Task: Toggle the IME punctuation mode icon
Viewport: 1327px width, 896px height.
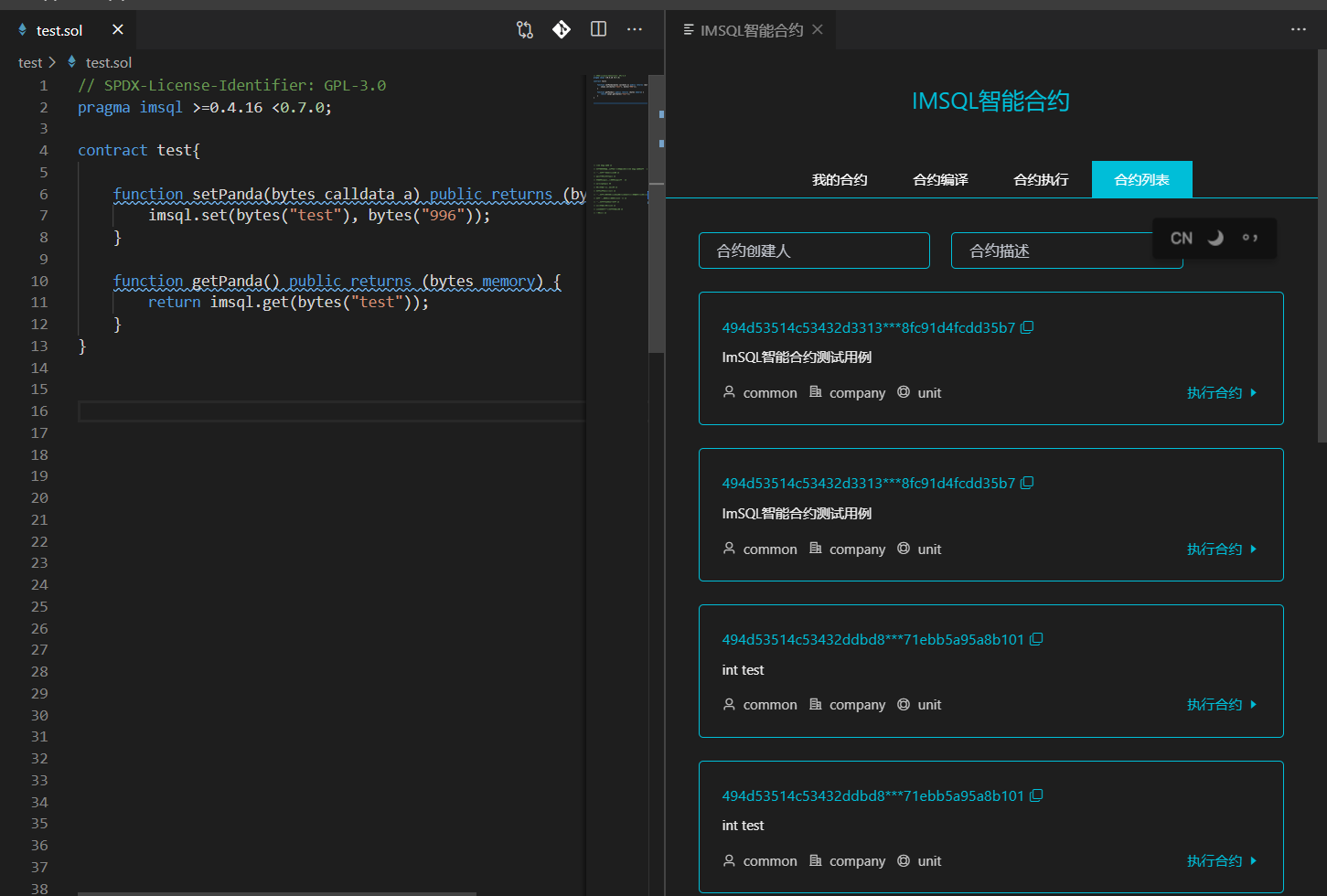Action: pyautogui.click(x=1250, y=238)
